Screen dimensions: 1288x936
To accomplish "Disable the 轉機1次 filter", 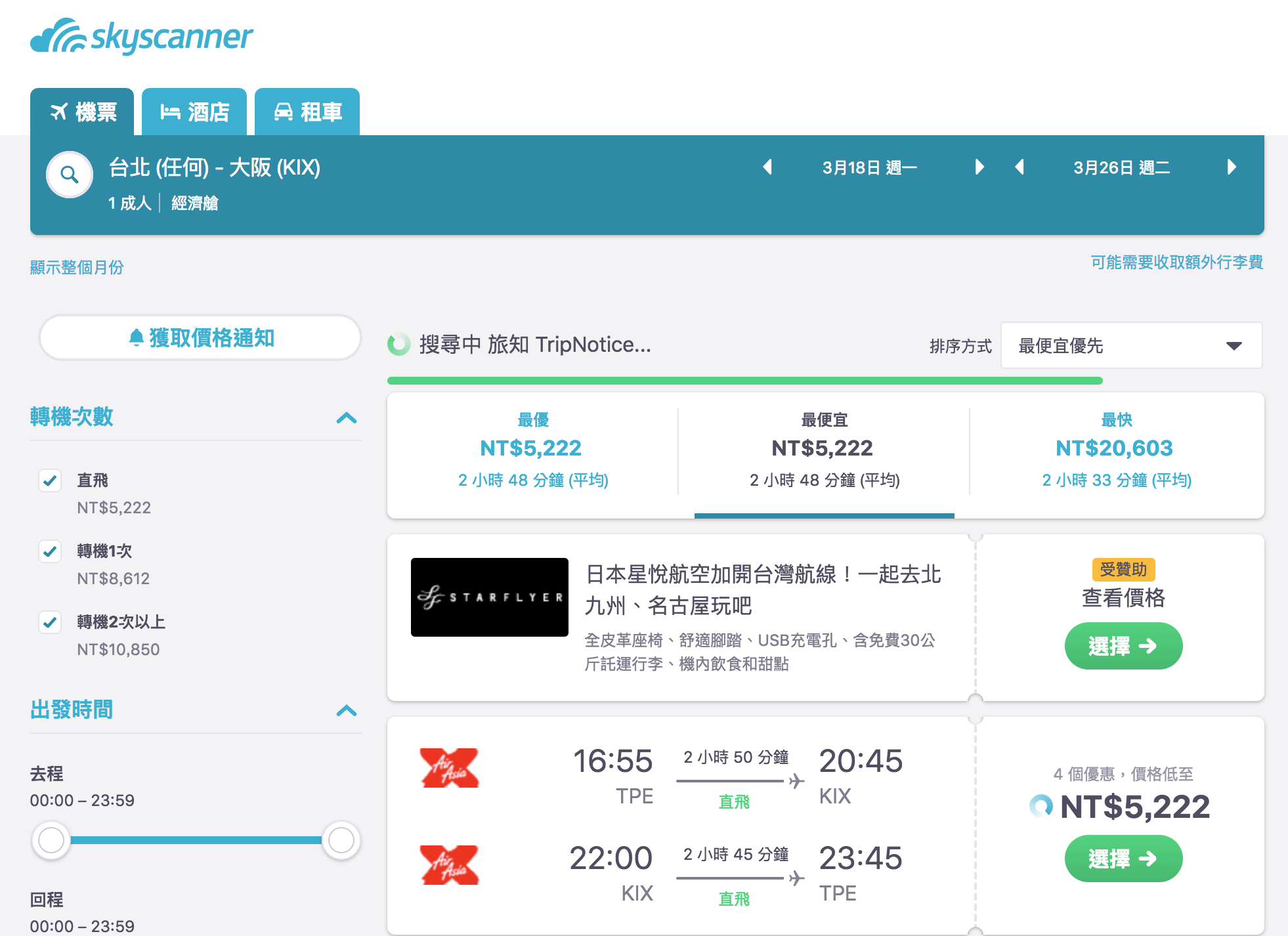I will point(51,551).
